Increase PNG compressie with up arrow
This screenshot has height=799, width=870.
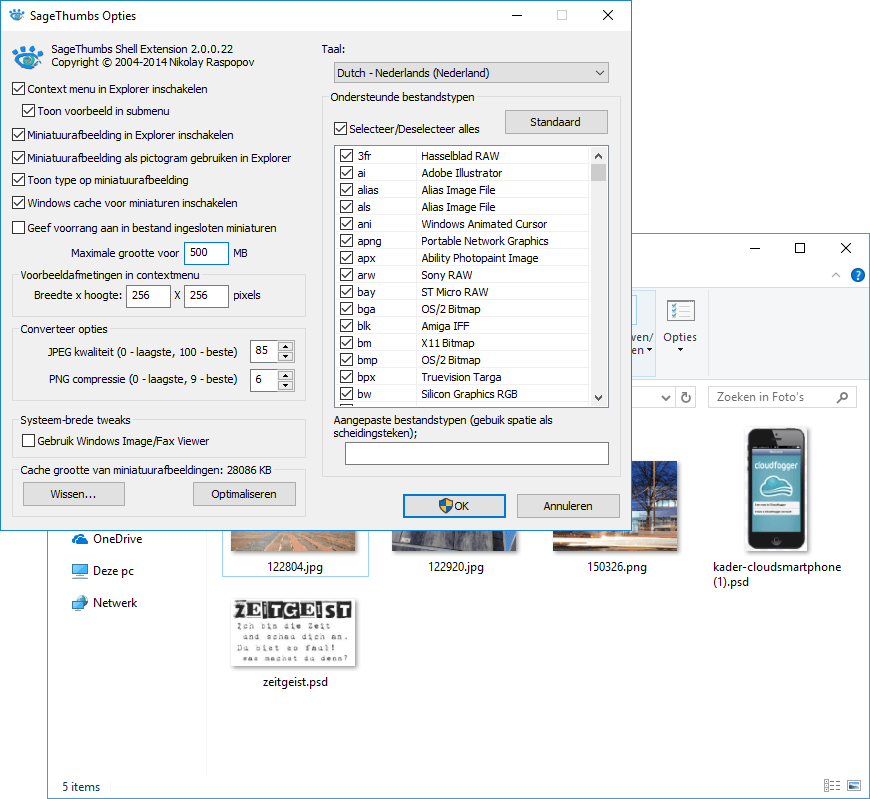(x=286, y=375)
